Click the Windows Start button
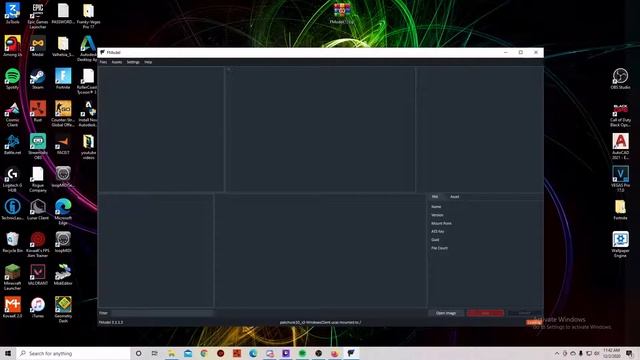 coord(8,353)
